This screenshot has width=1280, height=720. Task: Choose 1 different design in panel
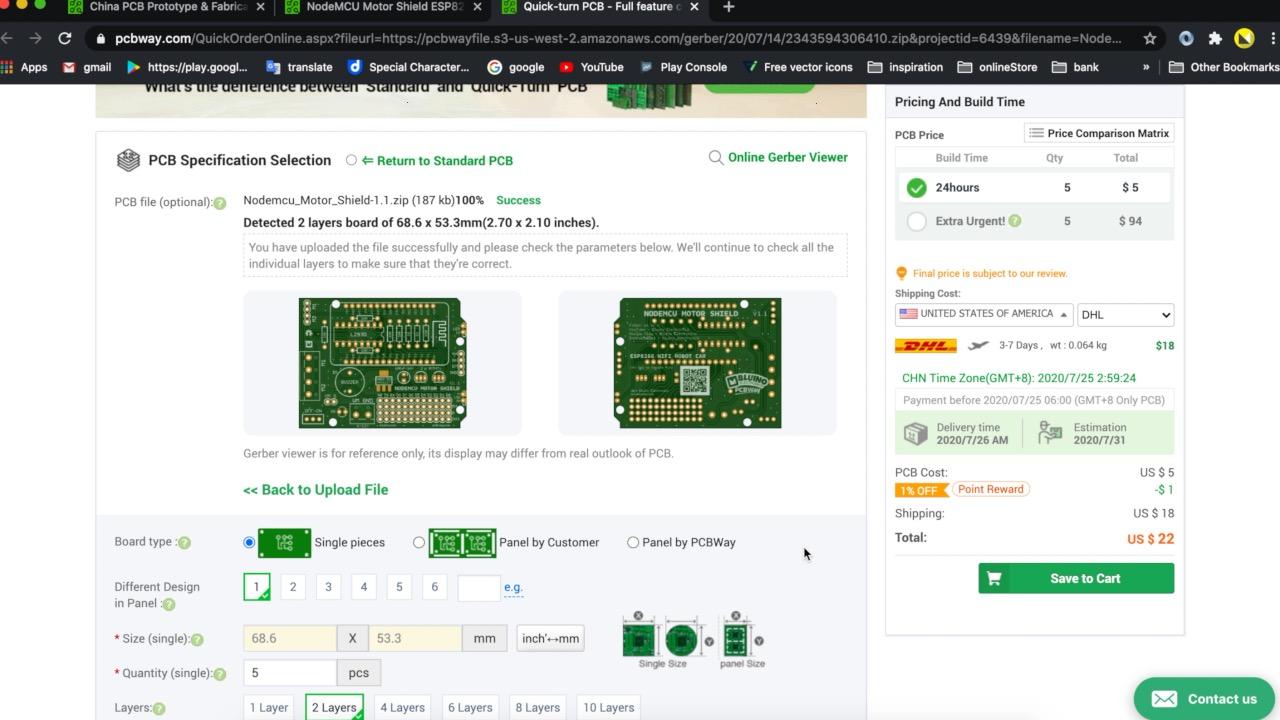257,587
